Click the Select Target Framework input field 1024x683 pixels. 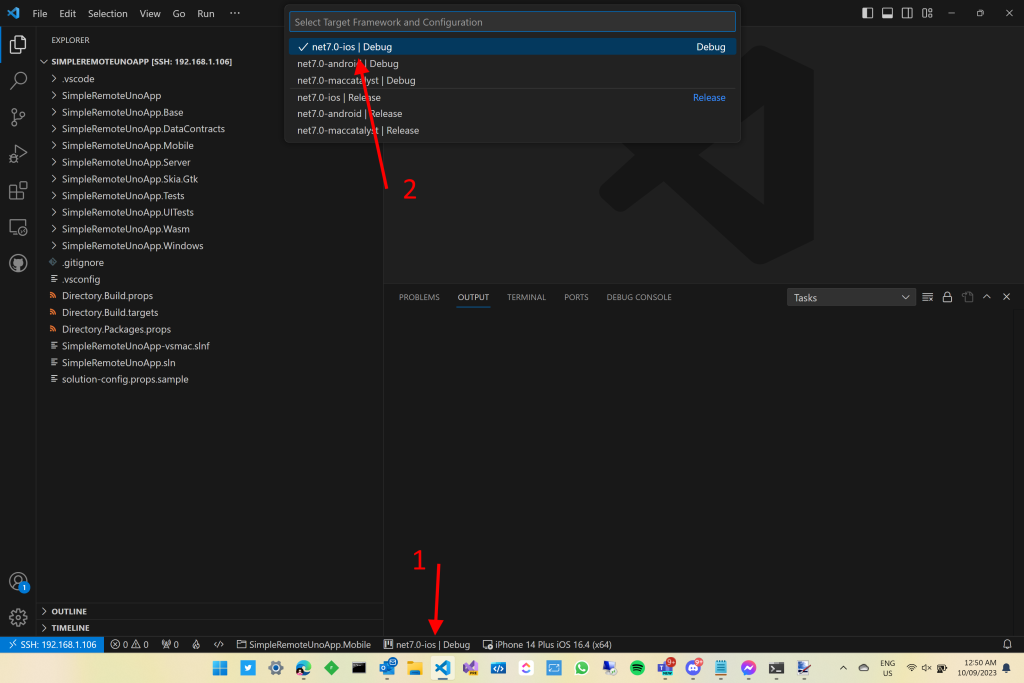pos(512,20)
